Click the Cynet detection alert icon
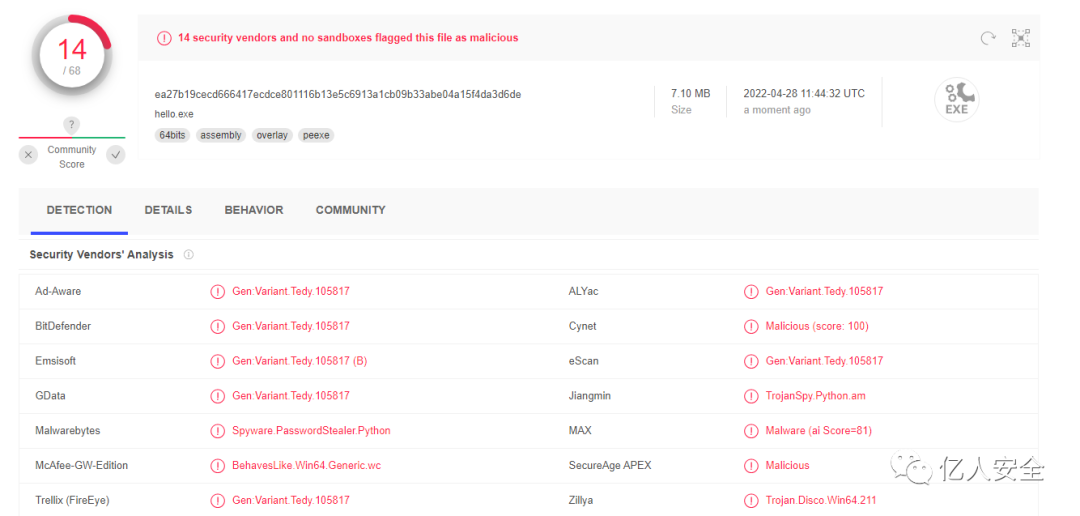The image size is (1080, 516). [x=751, y=327]
